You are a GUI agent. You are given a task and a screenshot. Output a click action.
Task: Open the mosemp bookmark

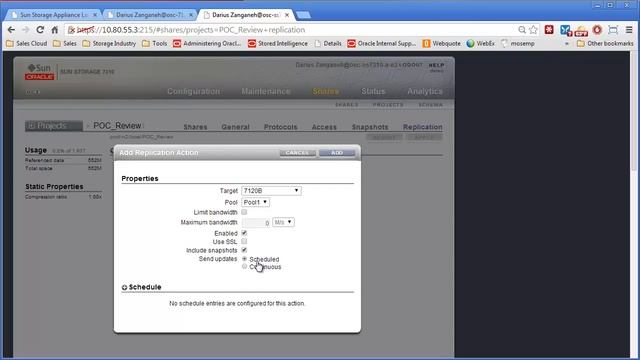(518, 43)
